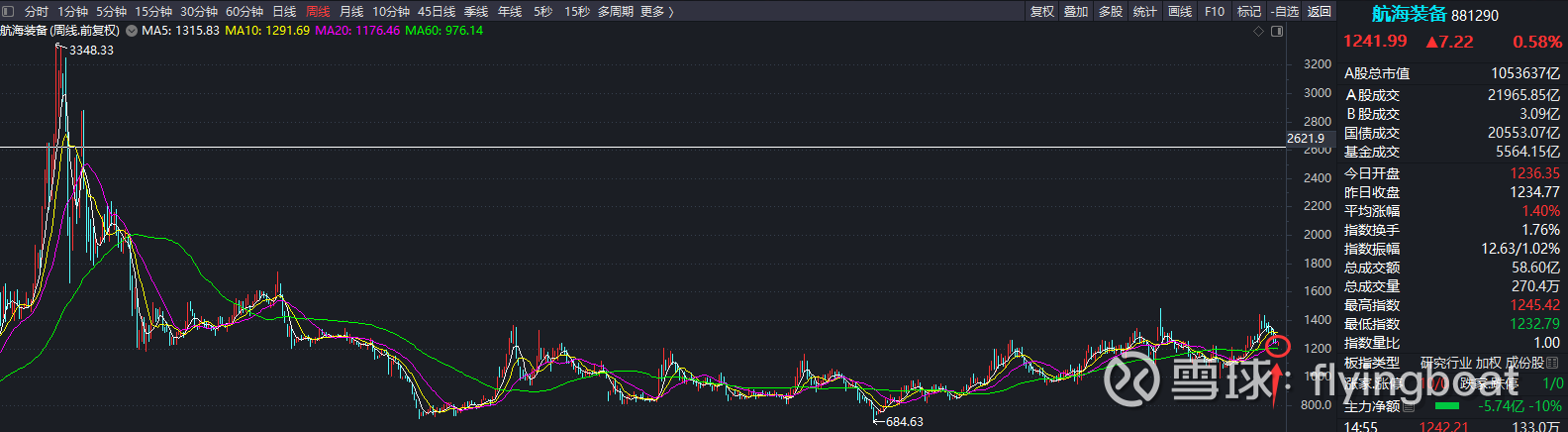Select the 月线 monthly period tab
Image resolution: width=1568 pixels, height=432 pixels.
pos(351,12)
